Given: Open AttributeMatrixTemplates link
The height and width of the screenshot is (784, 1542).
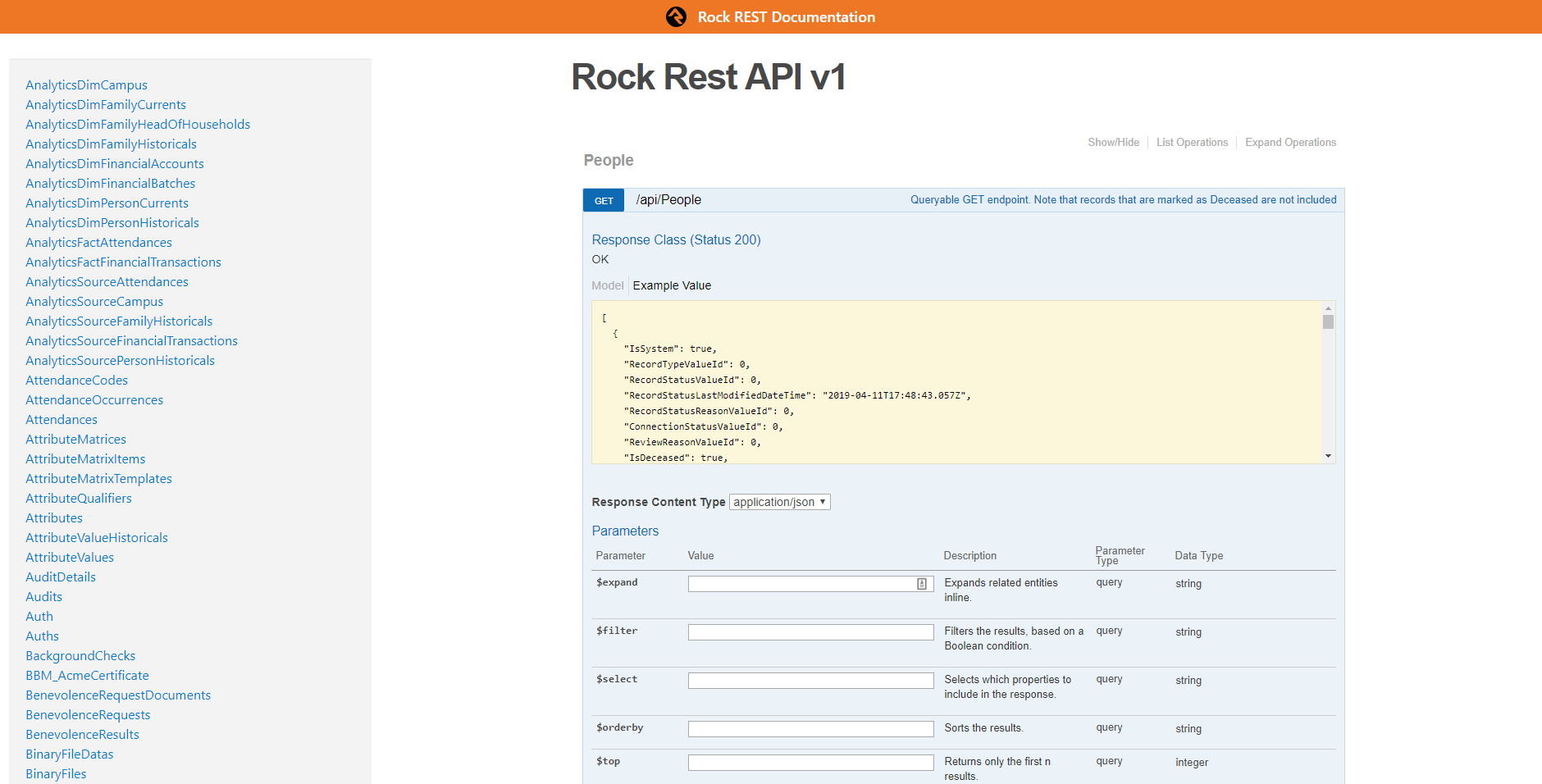Looking at the screenshot, I should point(98,478).
